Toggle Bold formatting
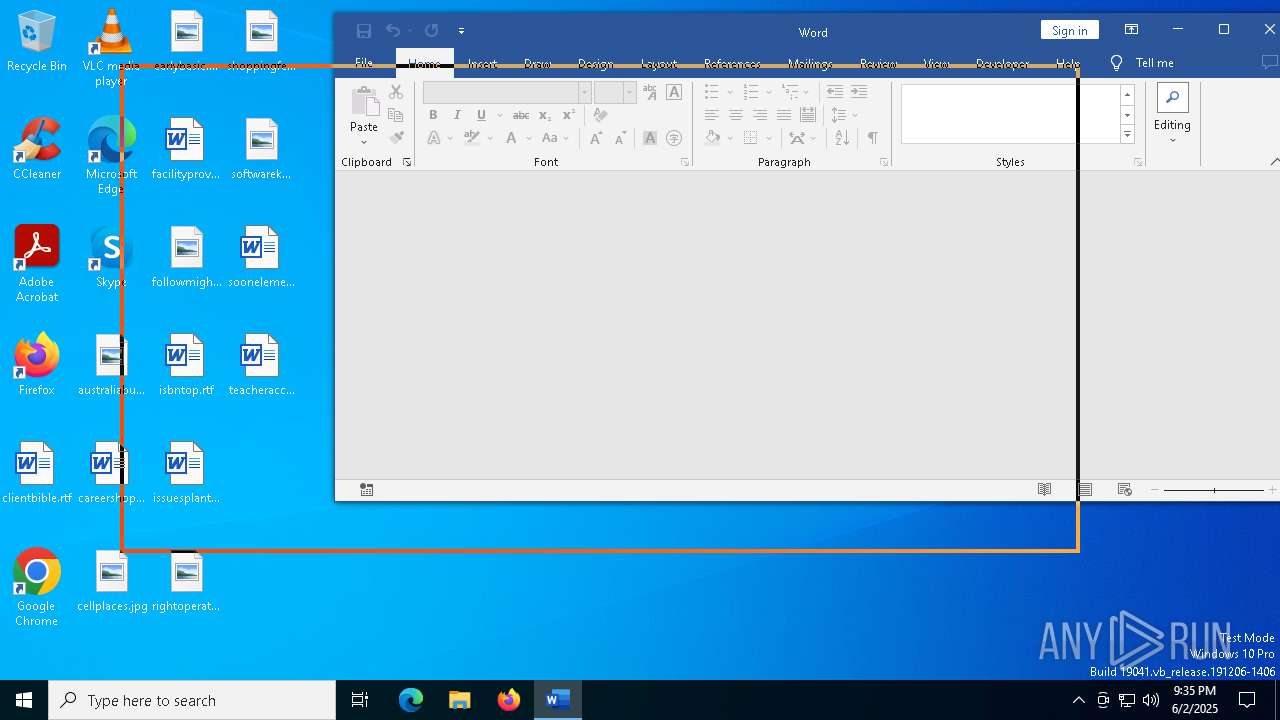The height and width of the screenshot is (720, 1280). point(433,115)
